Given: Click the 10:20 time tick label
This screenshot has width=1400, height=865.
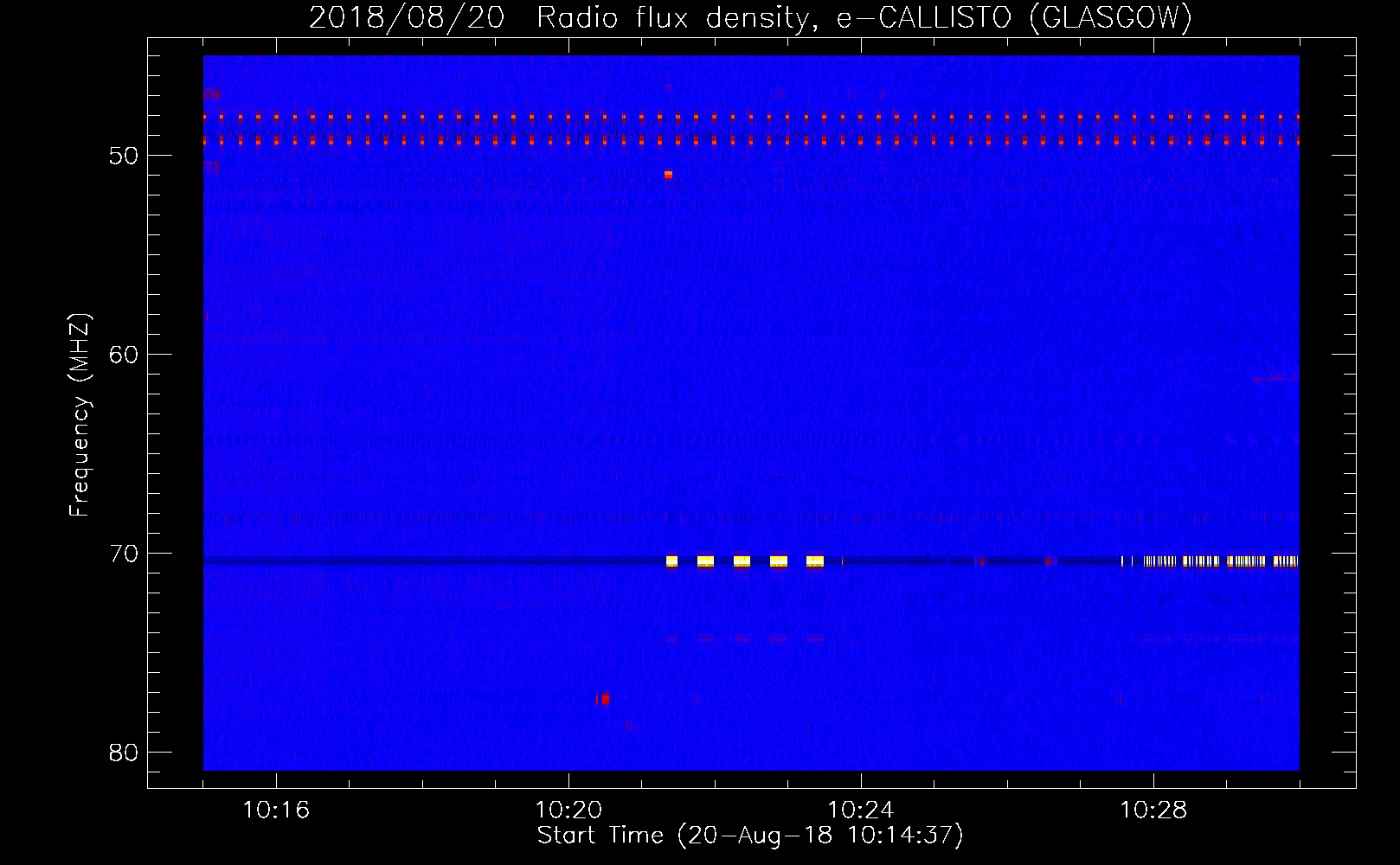Looking at the screenshot, I should tap(568, 810).
